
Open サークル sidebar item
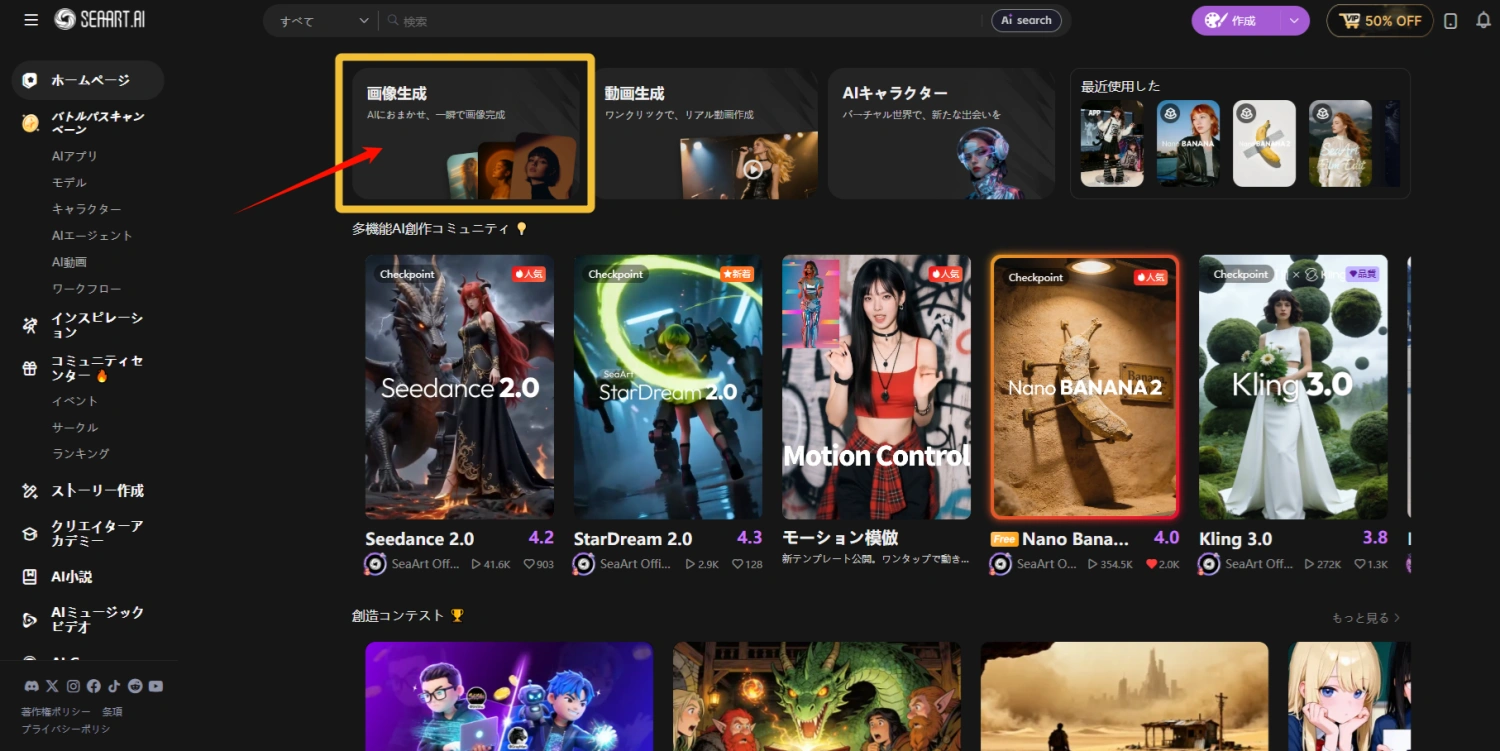(75, 428)
